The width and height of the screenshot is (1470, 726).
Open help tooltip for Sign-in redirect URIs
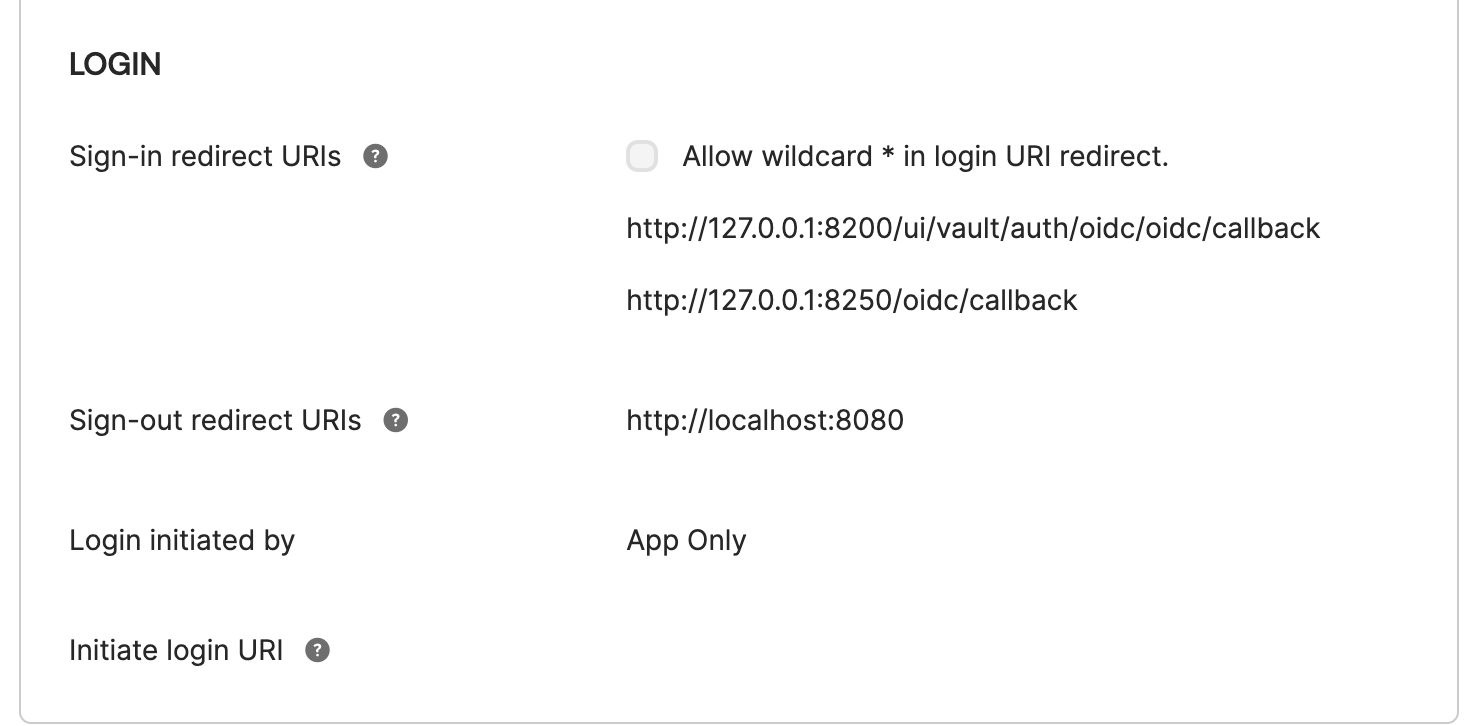(376, 157)
